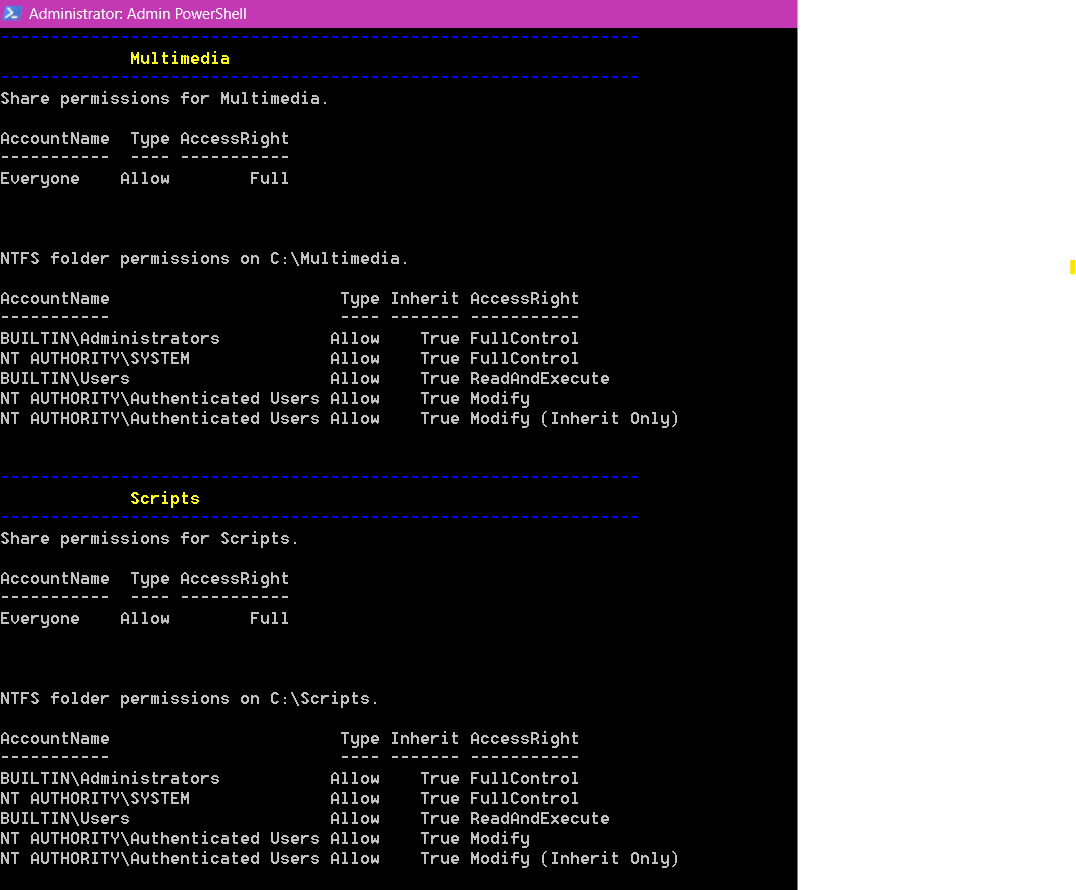Click 'AccessRight' header in Multimedia share table
This screenshot has height=890, width=1076.
pos(235,139)
